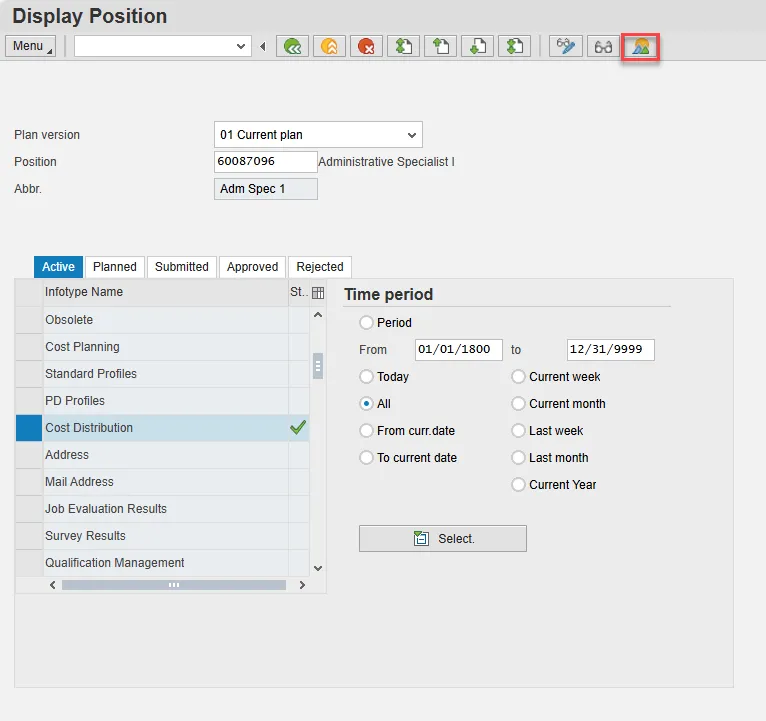The height and width of the screenshot is (721, 766).
Task: Switch Display/Change mode with glasses-and-pencil icon
Action: tap(565, 47)
